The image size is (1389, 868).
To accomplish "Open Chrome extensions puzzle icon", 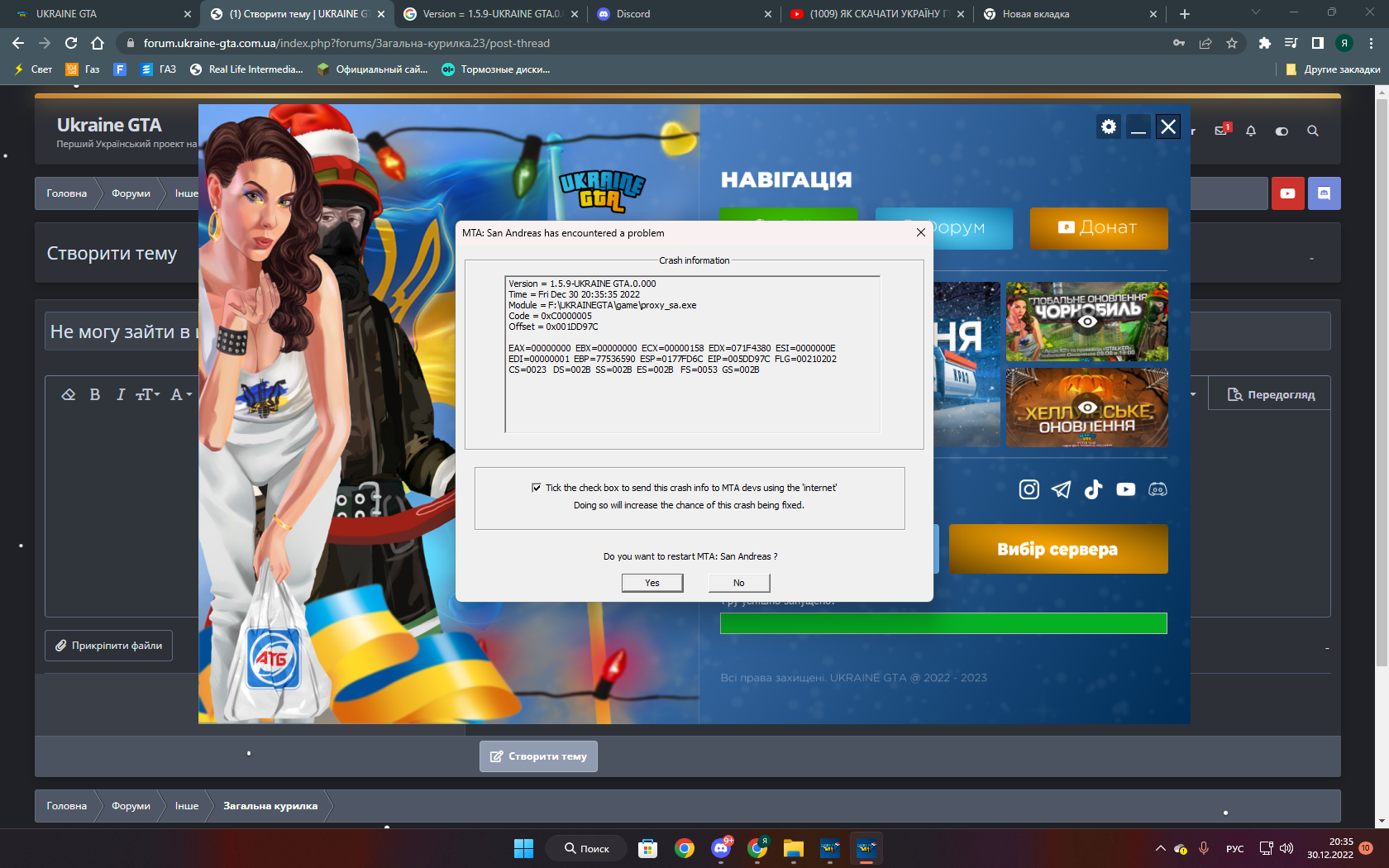I will tap(1264, 43).
